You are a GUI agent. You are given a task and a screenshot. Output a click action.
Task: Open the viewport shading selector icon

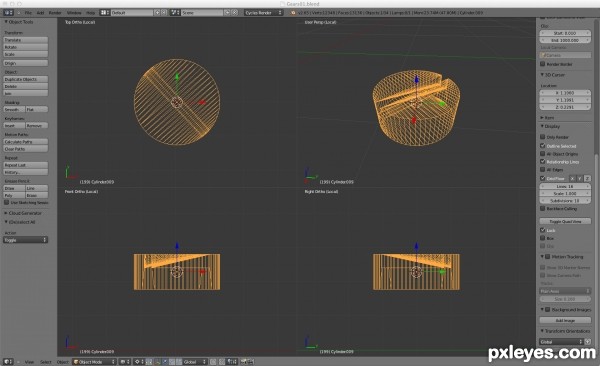pos(125,361)
